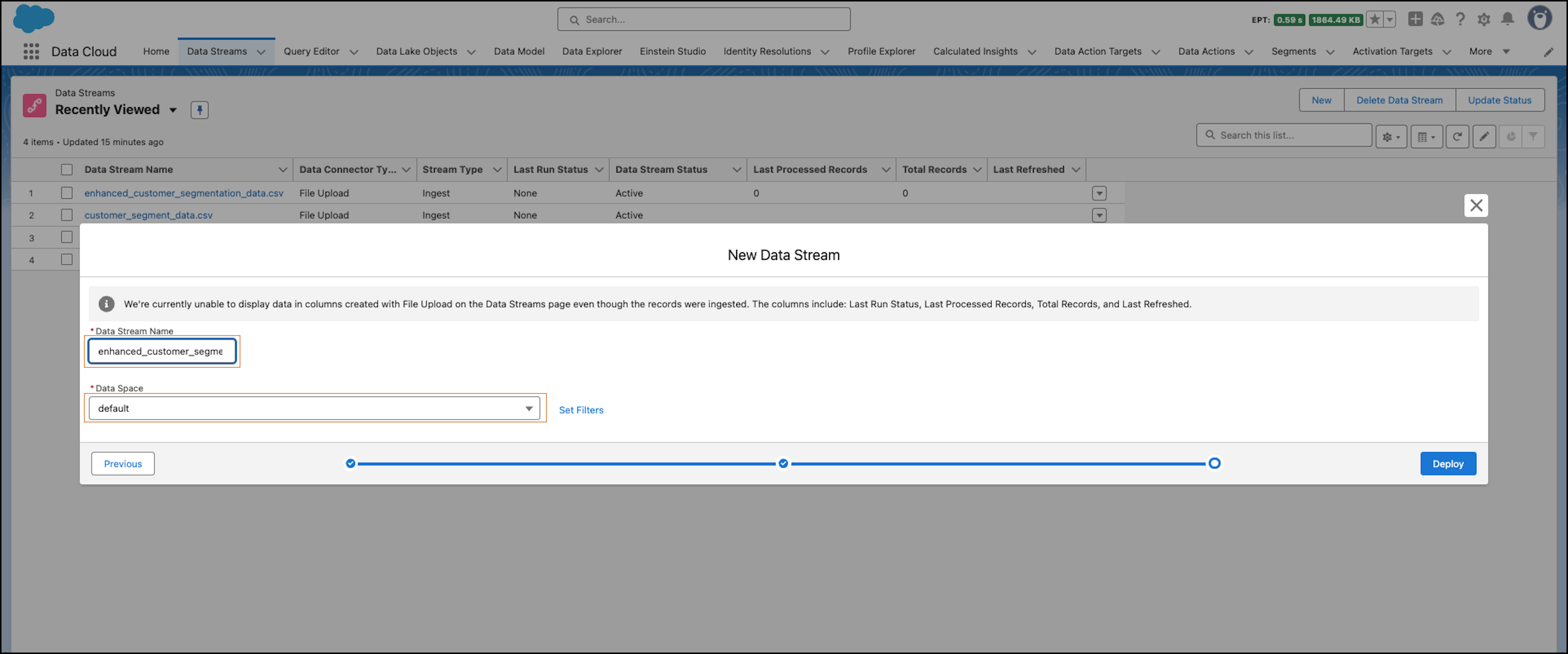The width and height of the screenshot is (1568, 654).
Task: Expand the Data Streams tab chevron
Action: [261, 52]
